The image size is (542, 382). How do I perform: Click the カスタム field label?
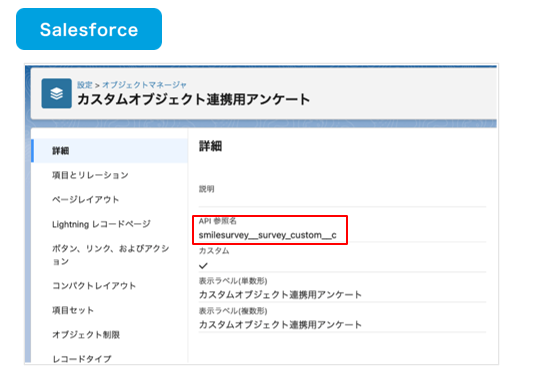(x=214, y=251)
